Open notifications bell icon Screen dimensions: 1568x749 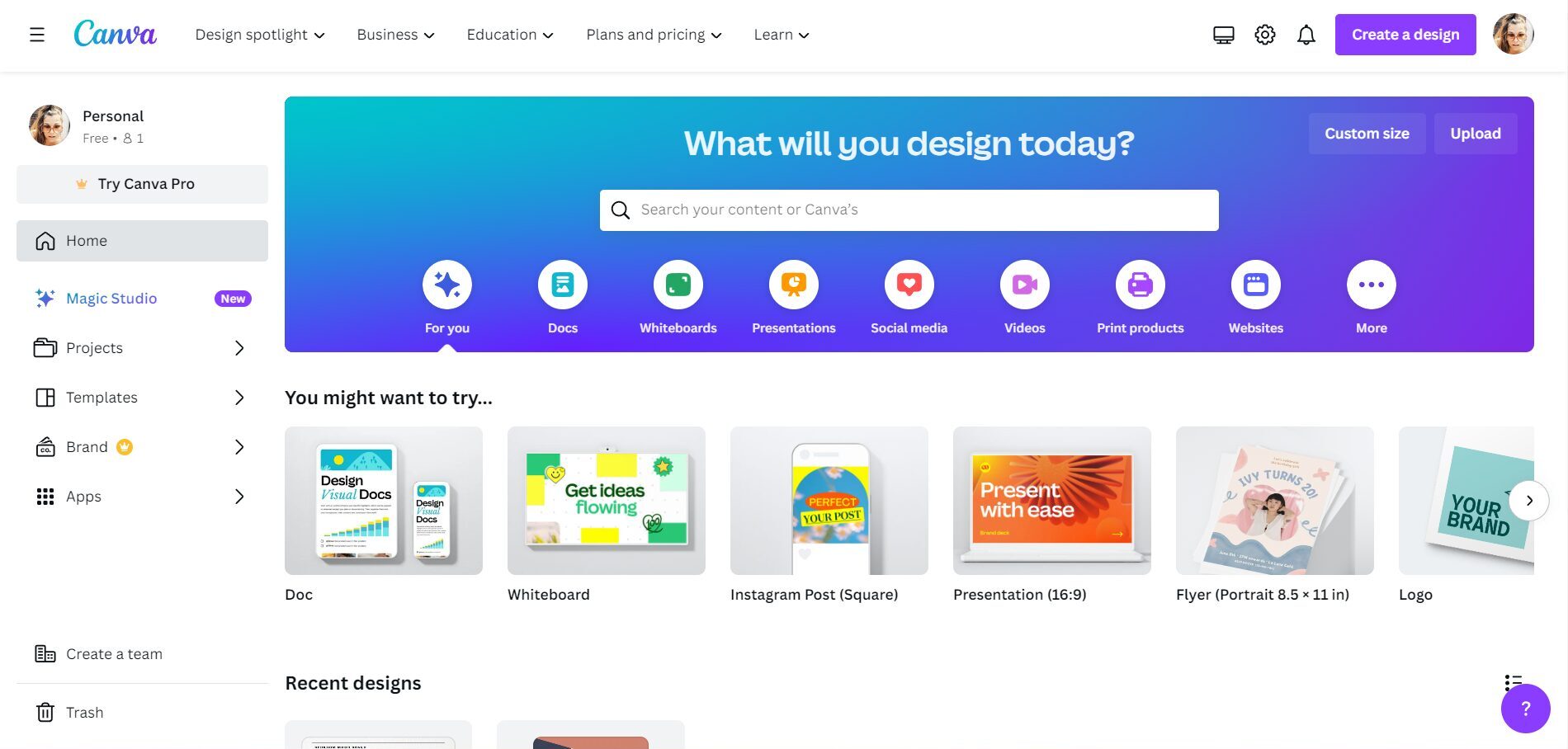(1306, 35)
